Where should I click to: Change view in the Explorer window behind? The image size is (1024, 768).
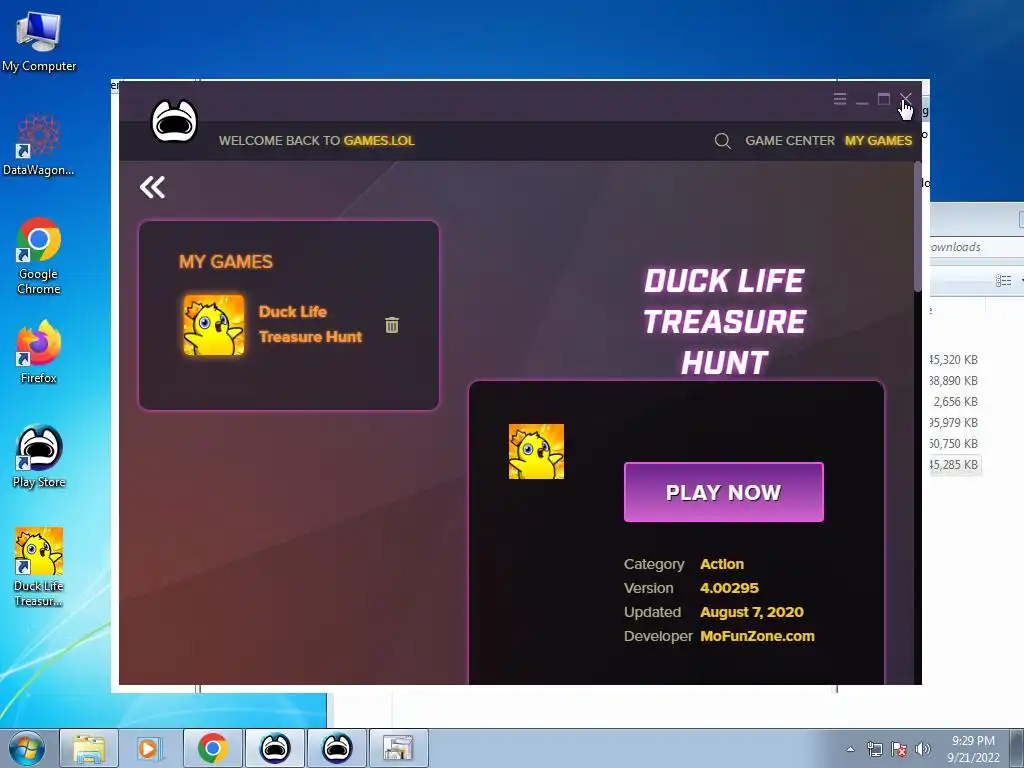1004,281
